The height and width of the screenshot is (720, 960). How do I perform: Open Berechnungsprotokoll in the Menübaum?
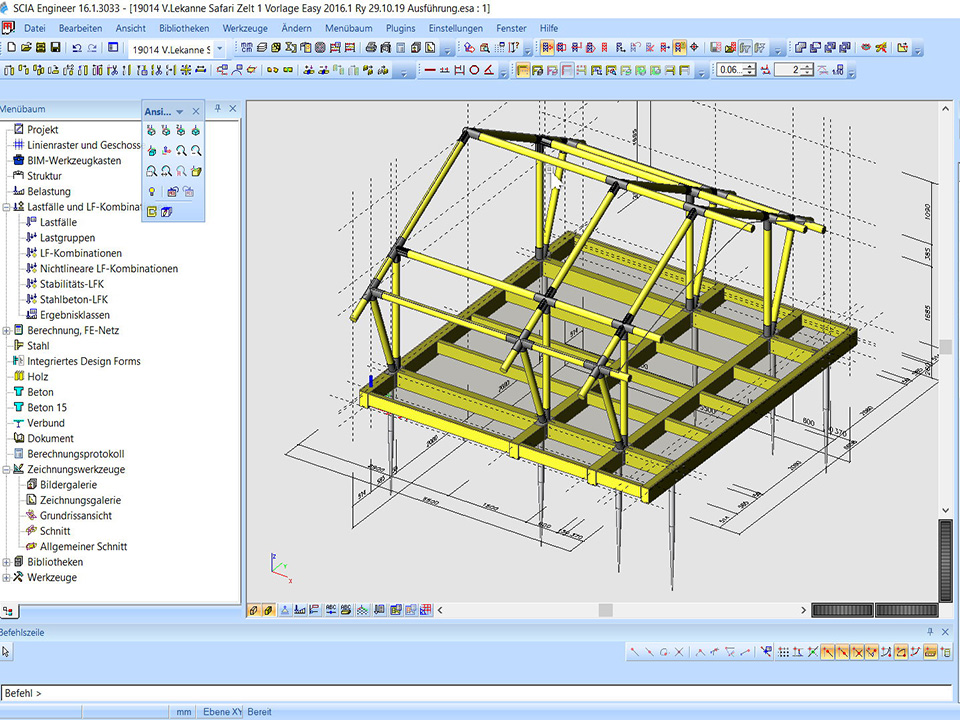[75, 454]
